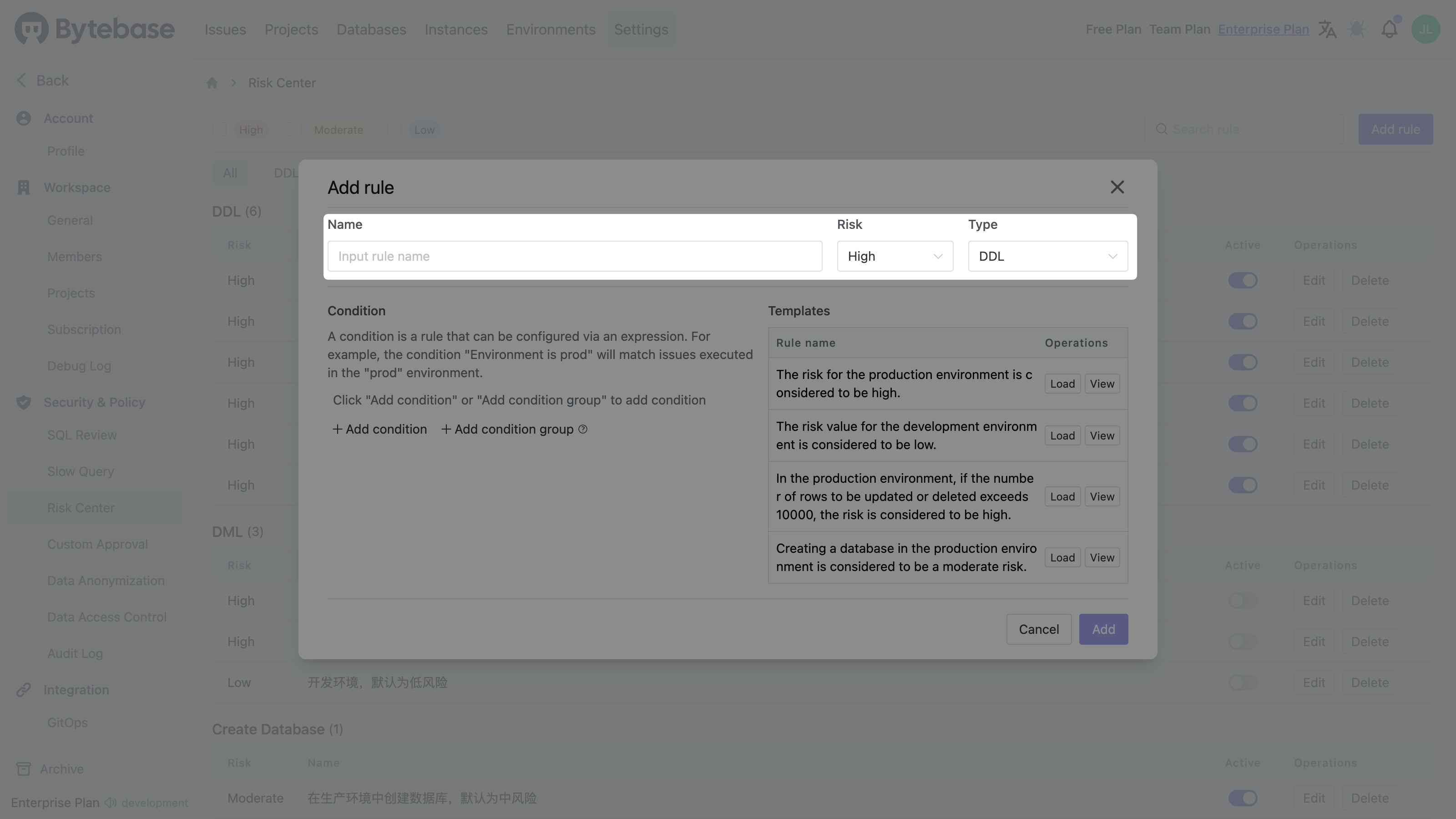Screen dimensions: 1456x819
Task: Open the notifications bell
Action: [1389, 30]
